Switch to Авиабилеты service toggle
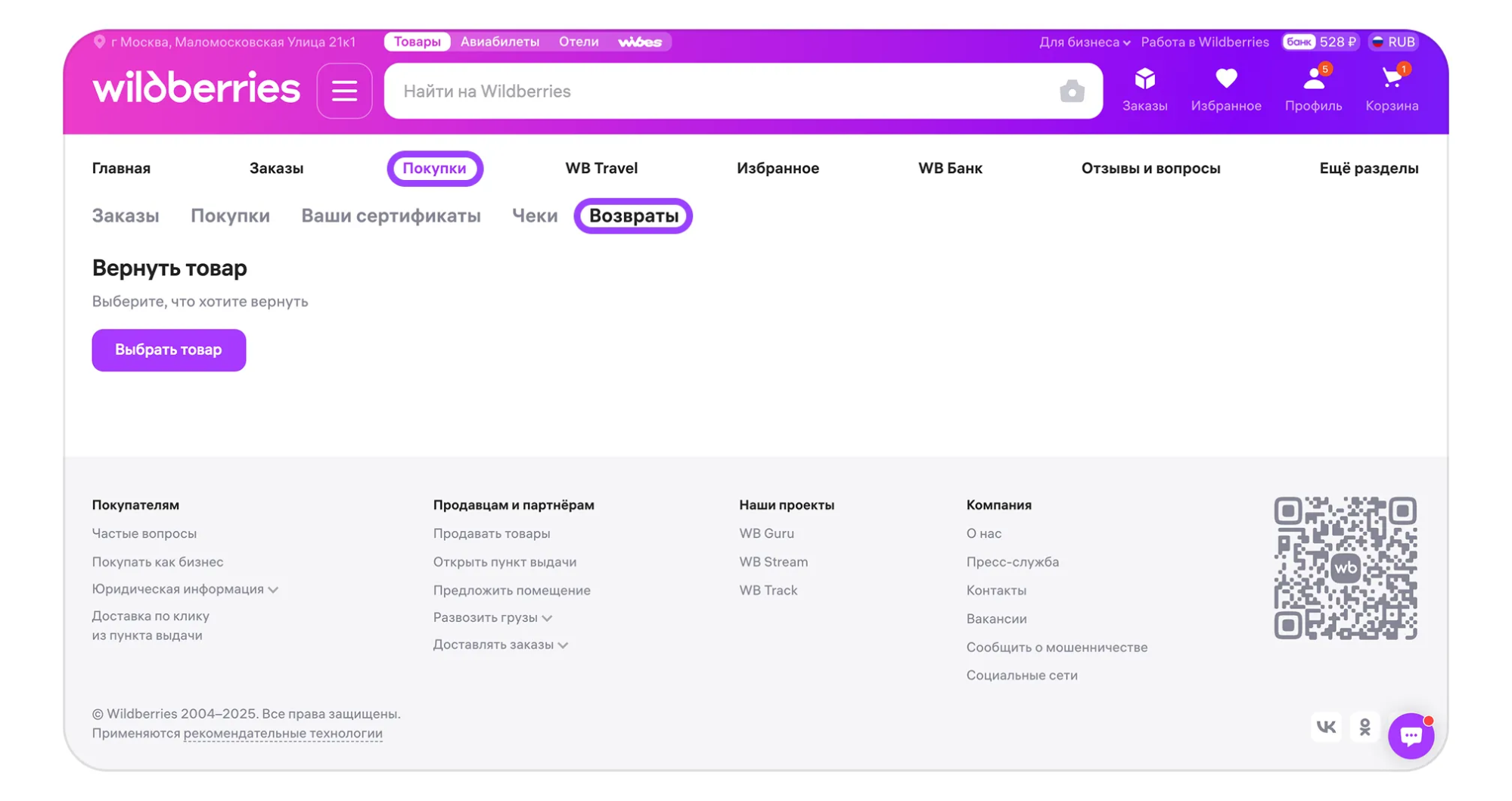 point(499,42)
